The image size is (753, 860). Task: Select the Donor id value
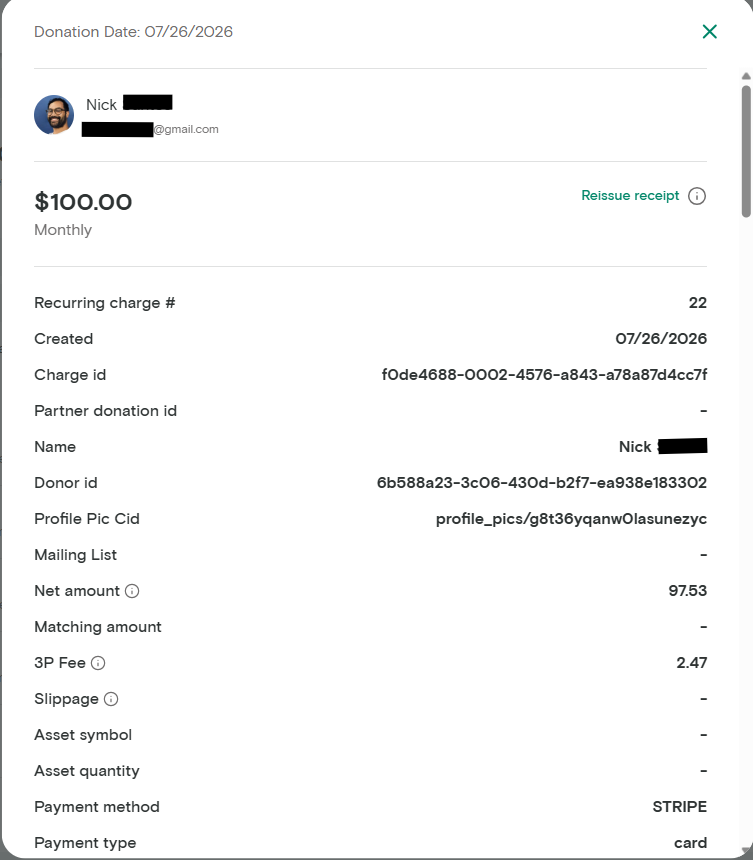tap(542, 483)
